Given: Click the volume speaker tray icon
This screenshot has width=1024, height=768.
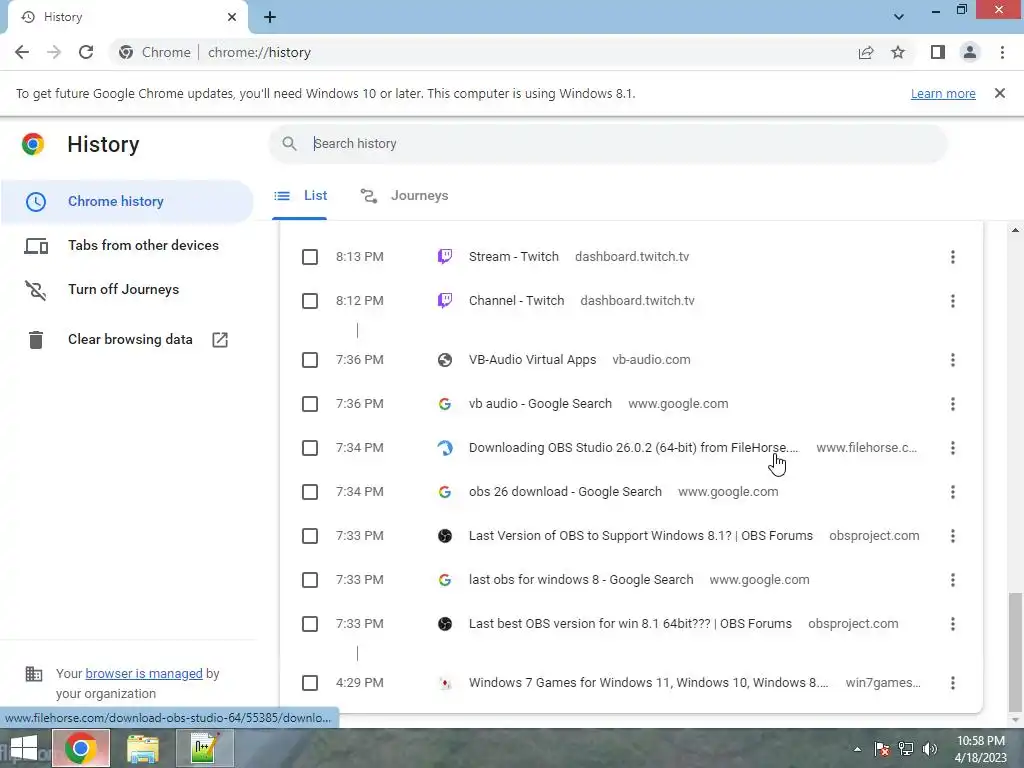Looking at the screenshot, I should tap(929, 748).
